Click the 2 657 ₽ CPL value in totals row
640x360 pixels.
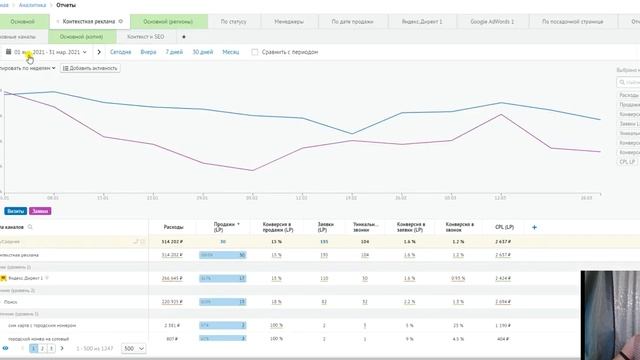[503, 242]
